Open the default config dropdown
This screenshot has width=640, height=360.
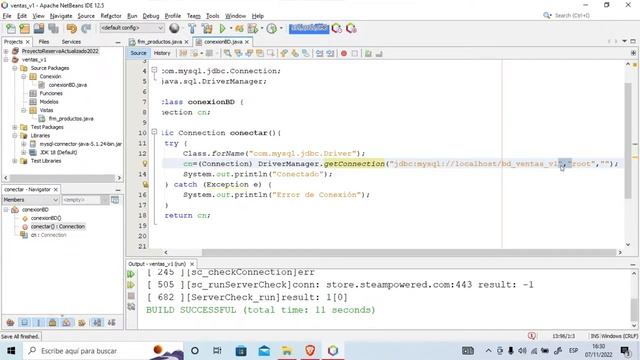tap(132, 28)
